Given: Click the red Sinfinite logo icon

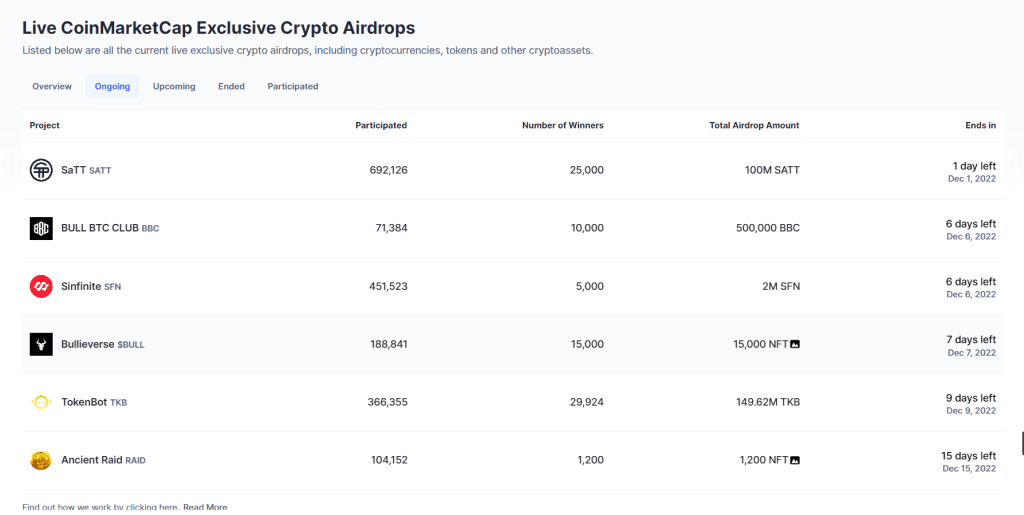Looking at the screenshot, I should pyautogui.click(x=41, y=287).
